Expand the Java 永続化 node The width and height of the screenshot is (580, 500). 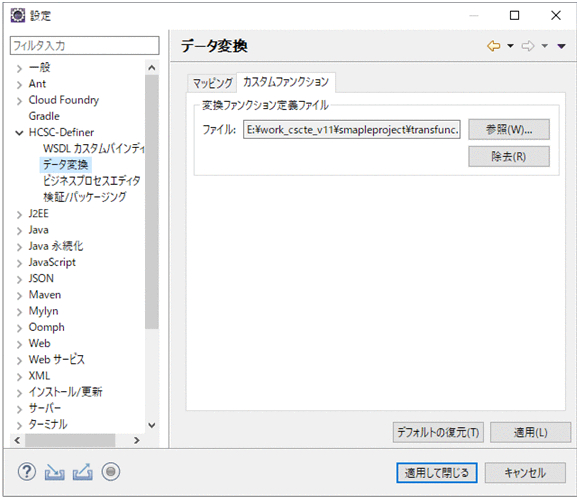[x=19, y=247]
